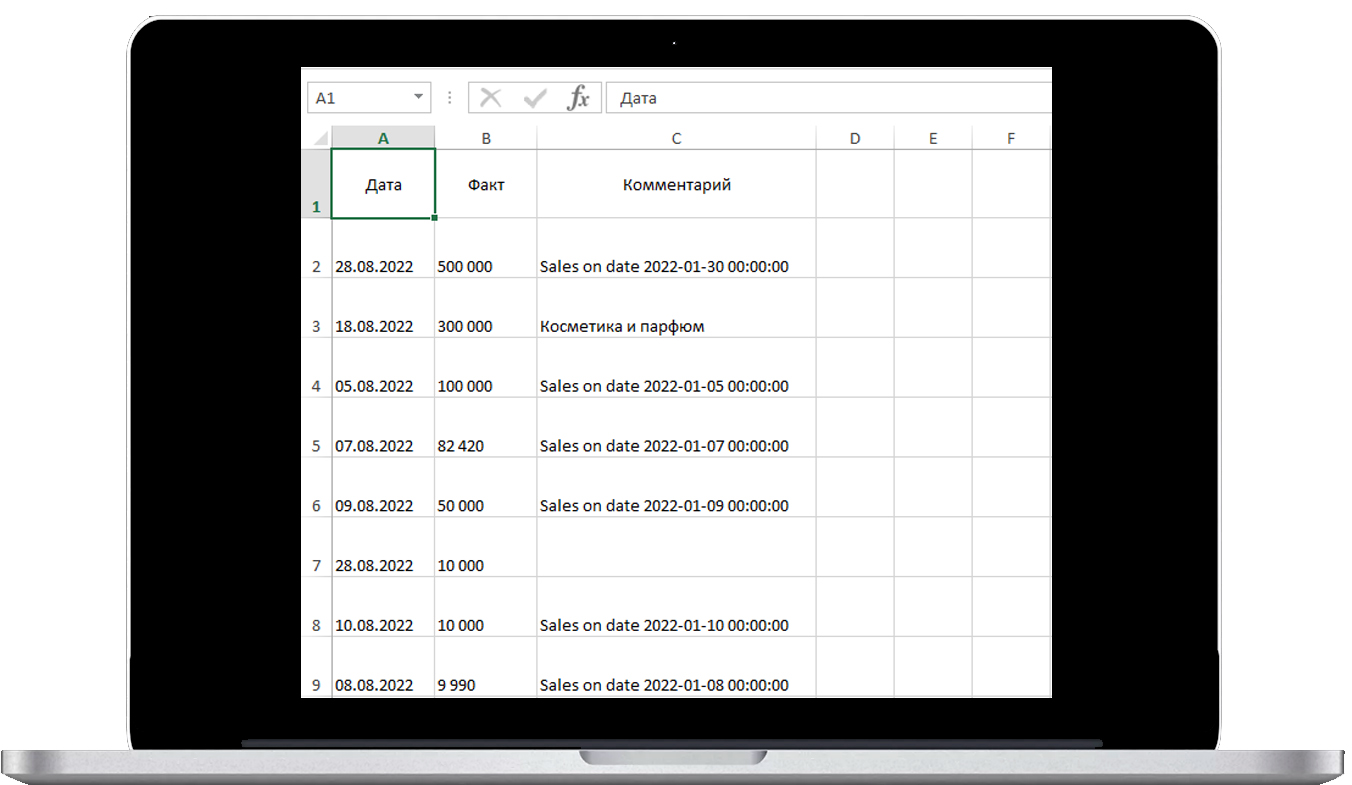Click the Select All corner triangle
The image size is (1352, 785).
point(319,138)
